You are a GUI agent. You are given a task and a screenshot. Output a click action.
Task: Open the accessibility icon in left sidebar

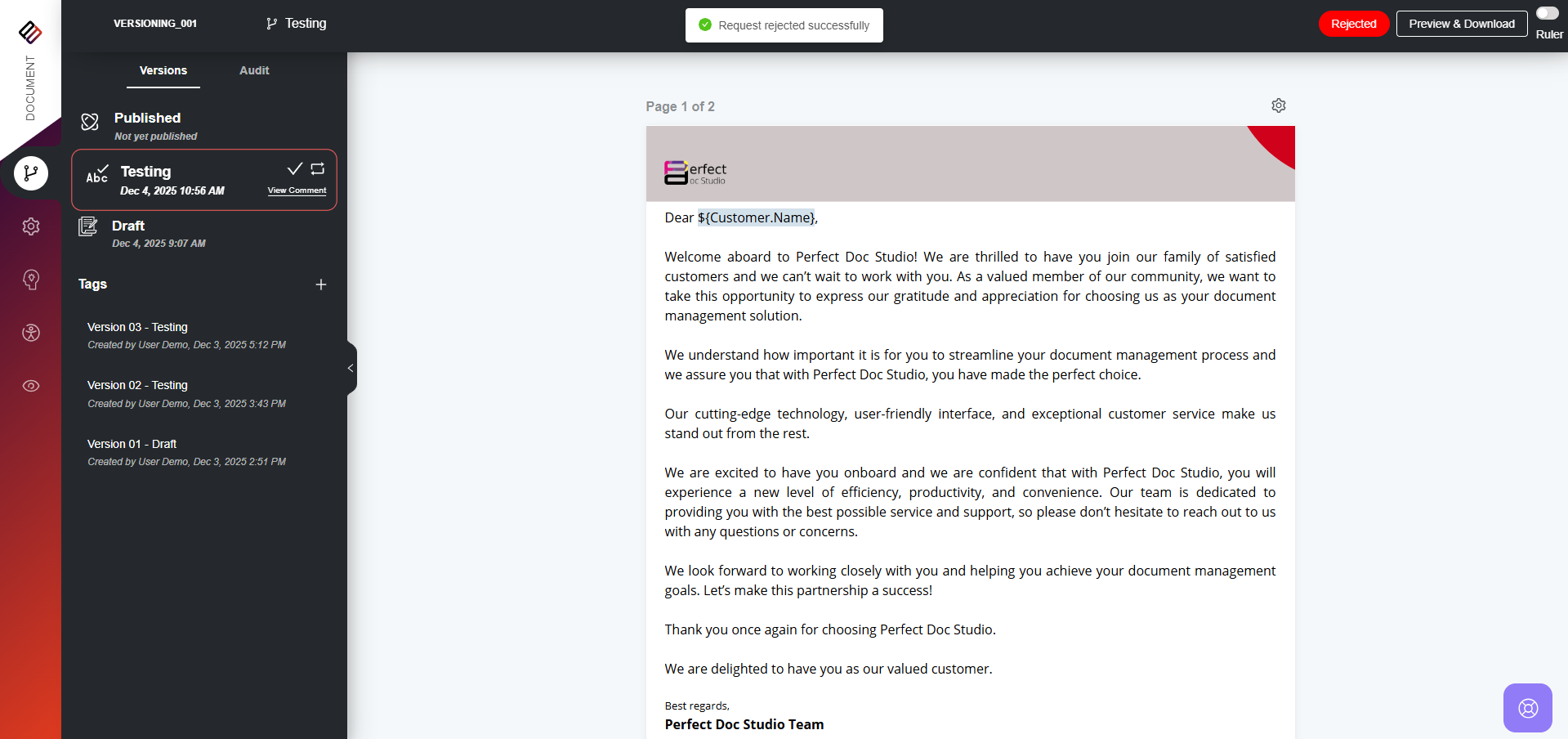pos(31,333)
